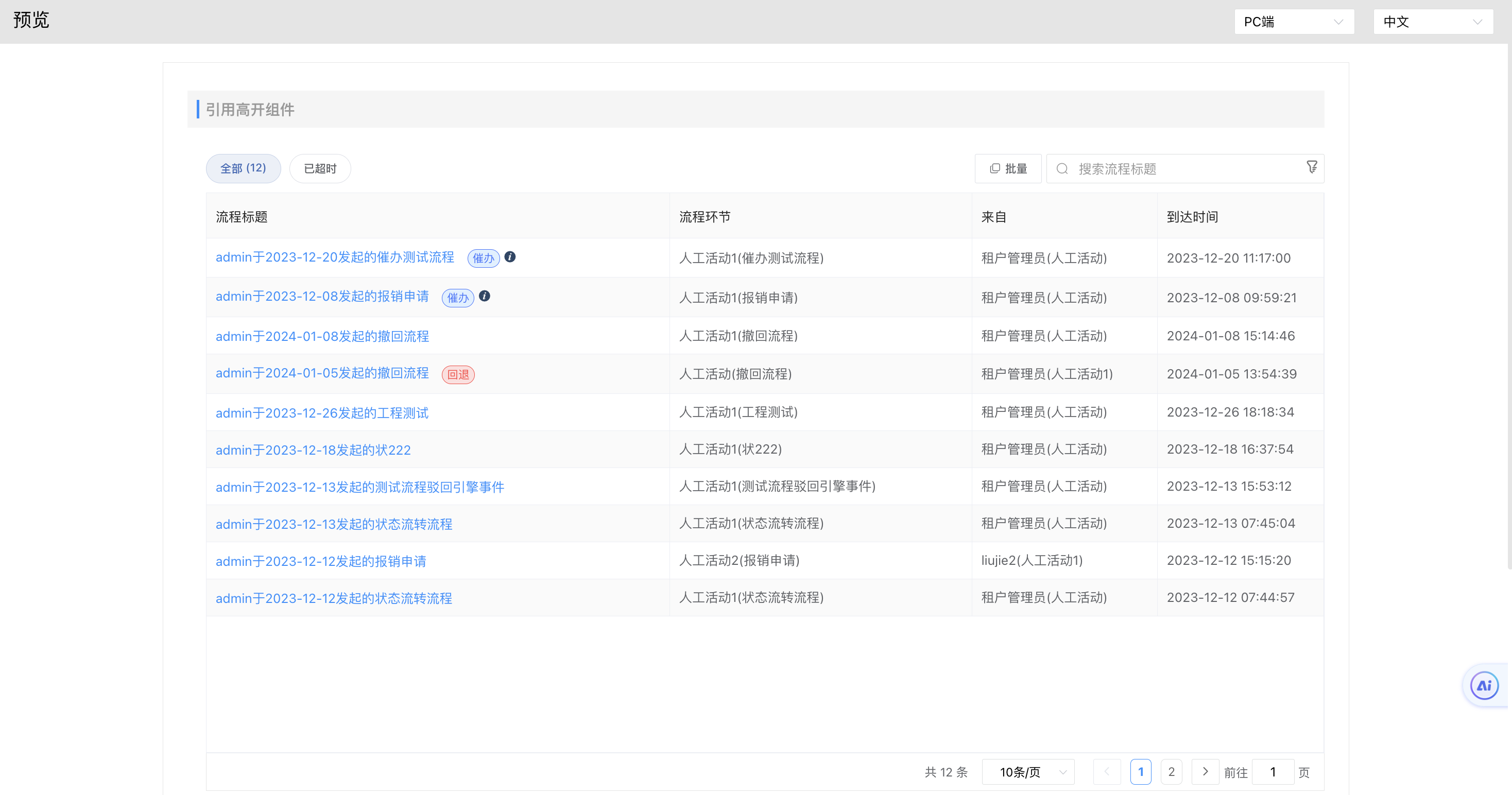
Task: Go to page 2
Action: coord(1171,771)
